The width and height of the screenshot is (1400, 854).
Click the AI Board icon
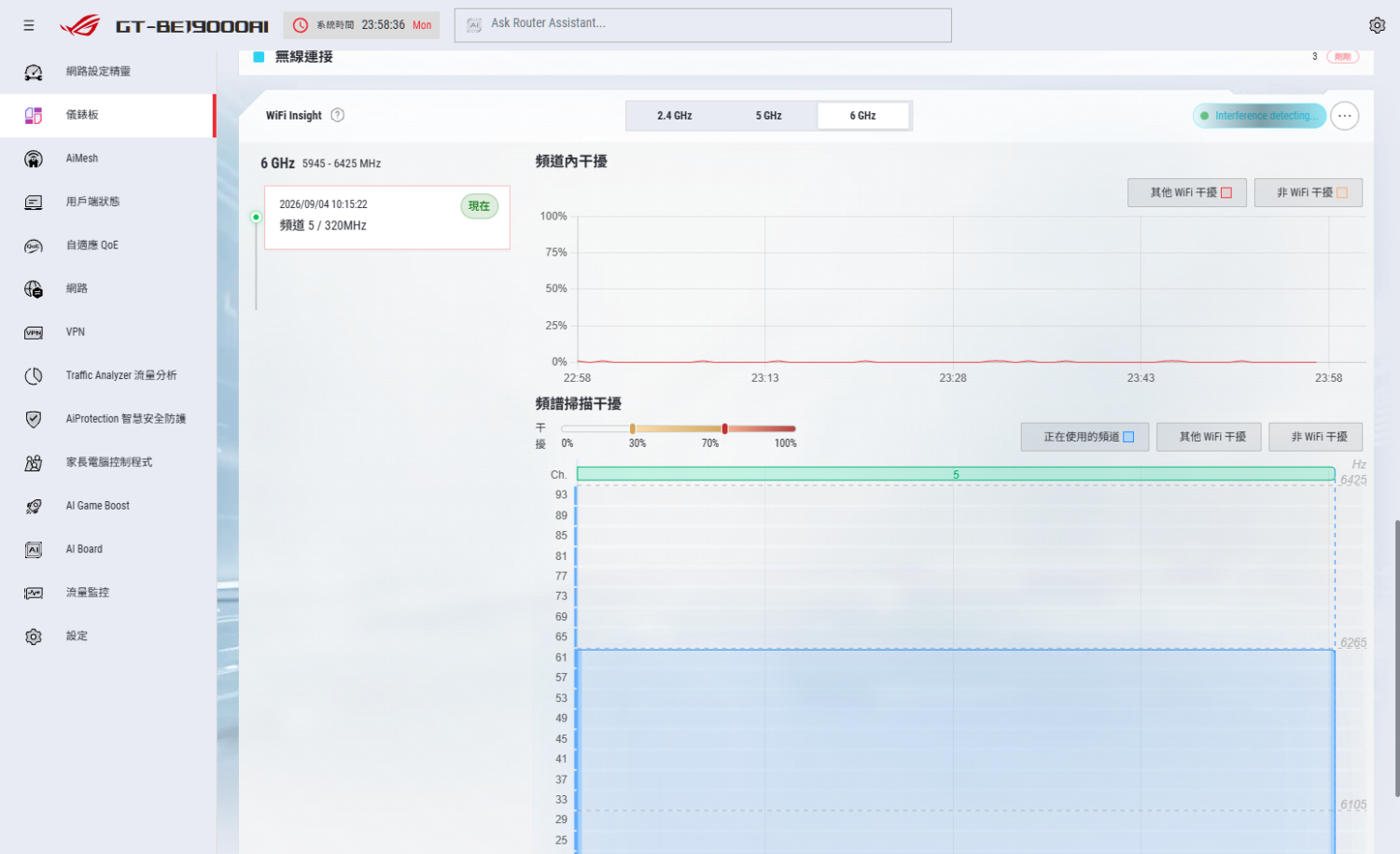tap(34, 550)
